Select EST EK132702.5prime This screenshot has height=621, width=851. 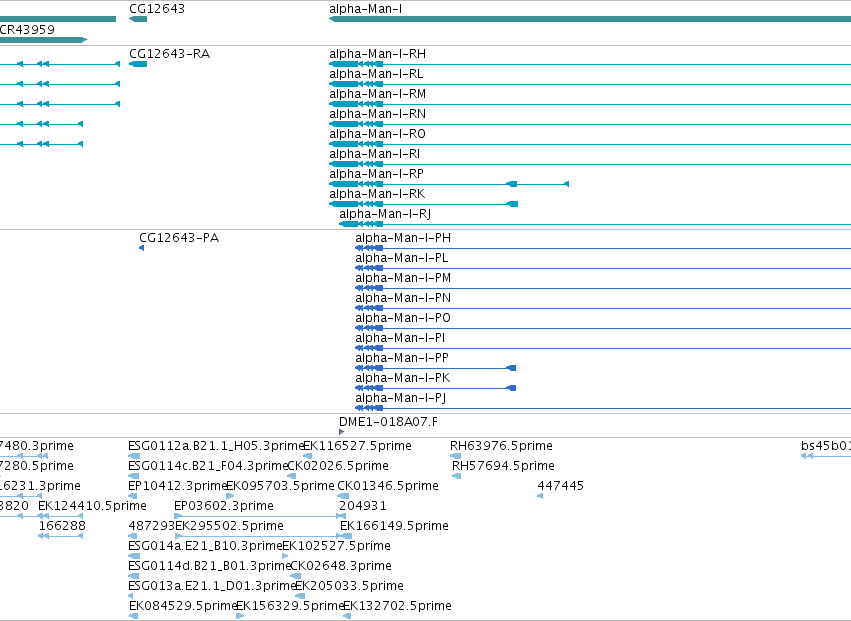pyautogui.click(x=397, y=606)
